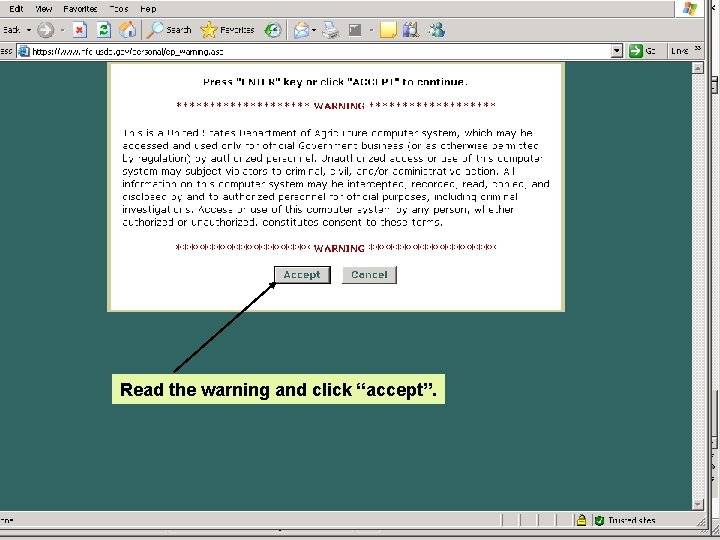Go to the Home page icon
Viewport: 720px width, 540px height.
pyautogui.click(x=128, y=30)
